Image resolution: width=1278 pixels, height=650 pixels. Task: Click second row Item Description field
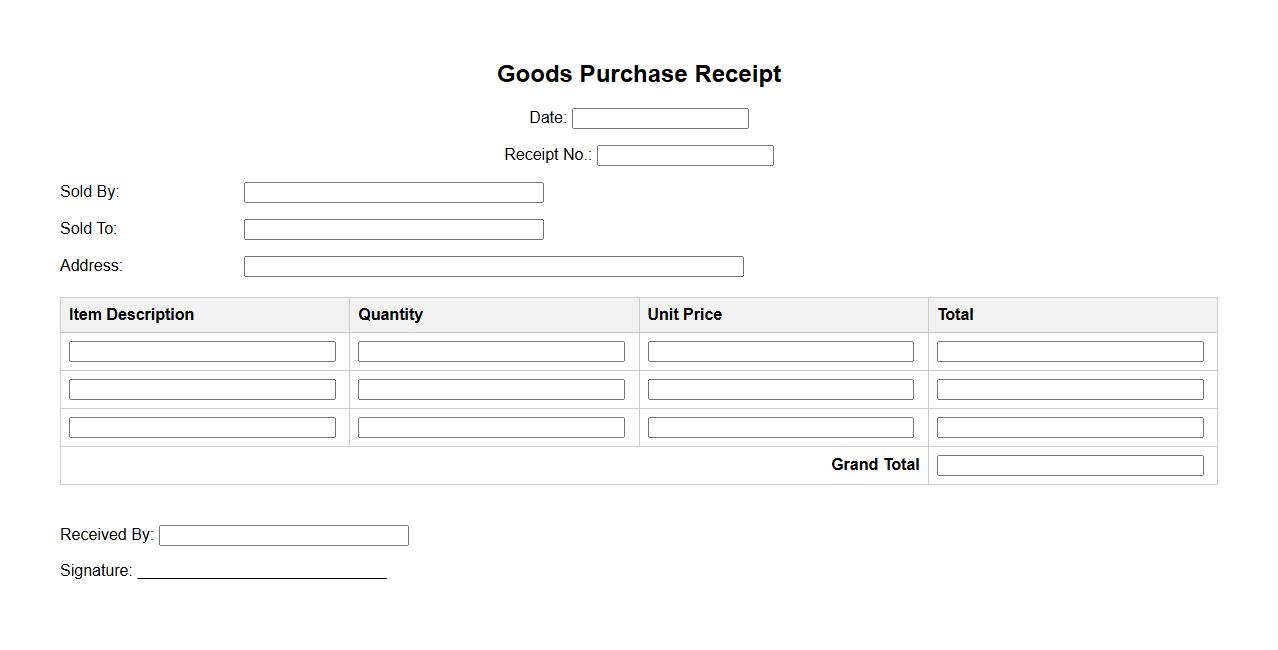click(x=202, y=390)
